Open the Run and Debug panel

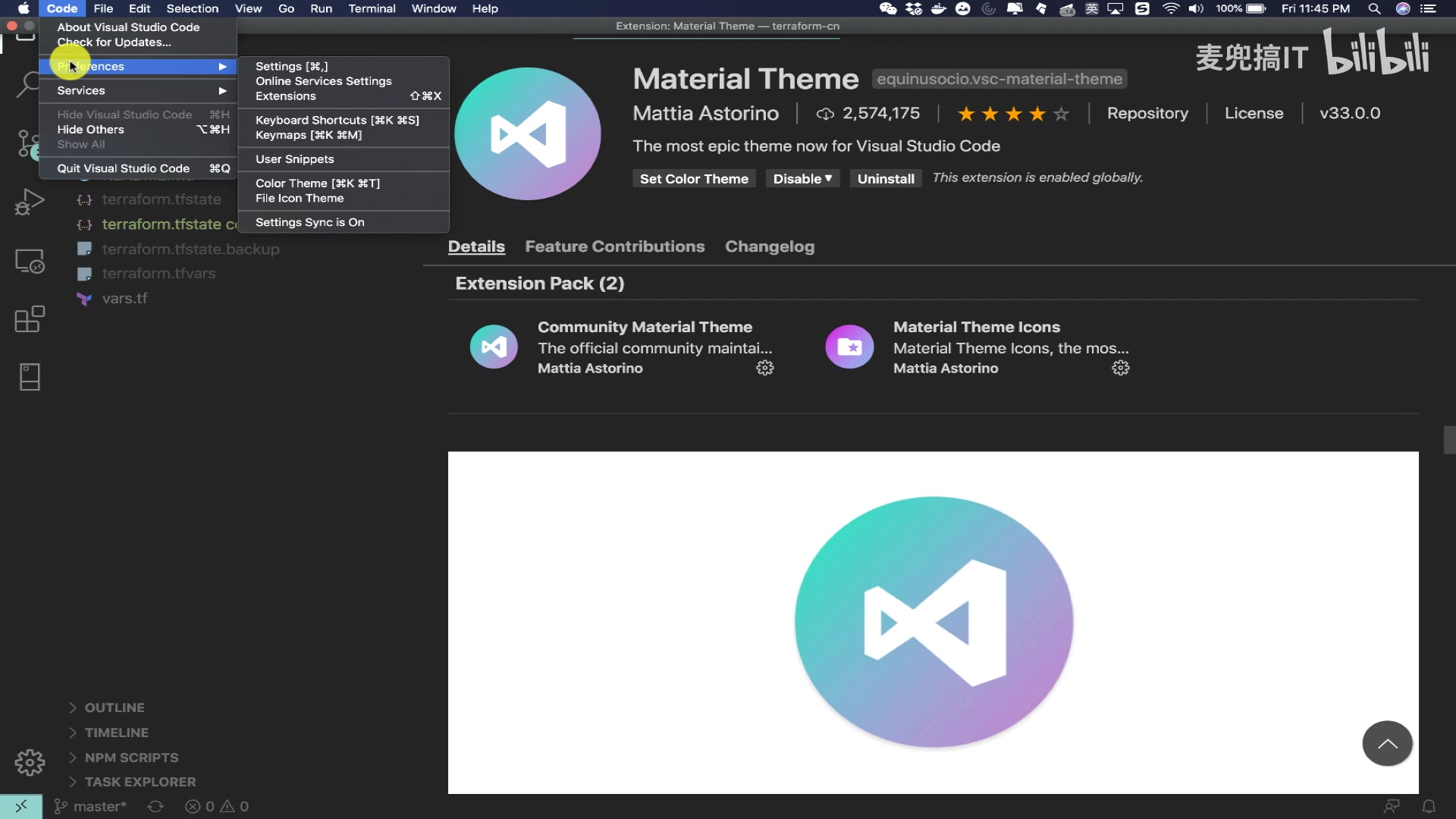(29, 201)
